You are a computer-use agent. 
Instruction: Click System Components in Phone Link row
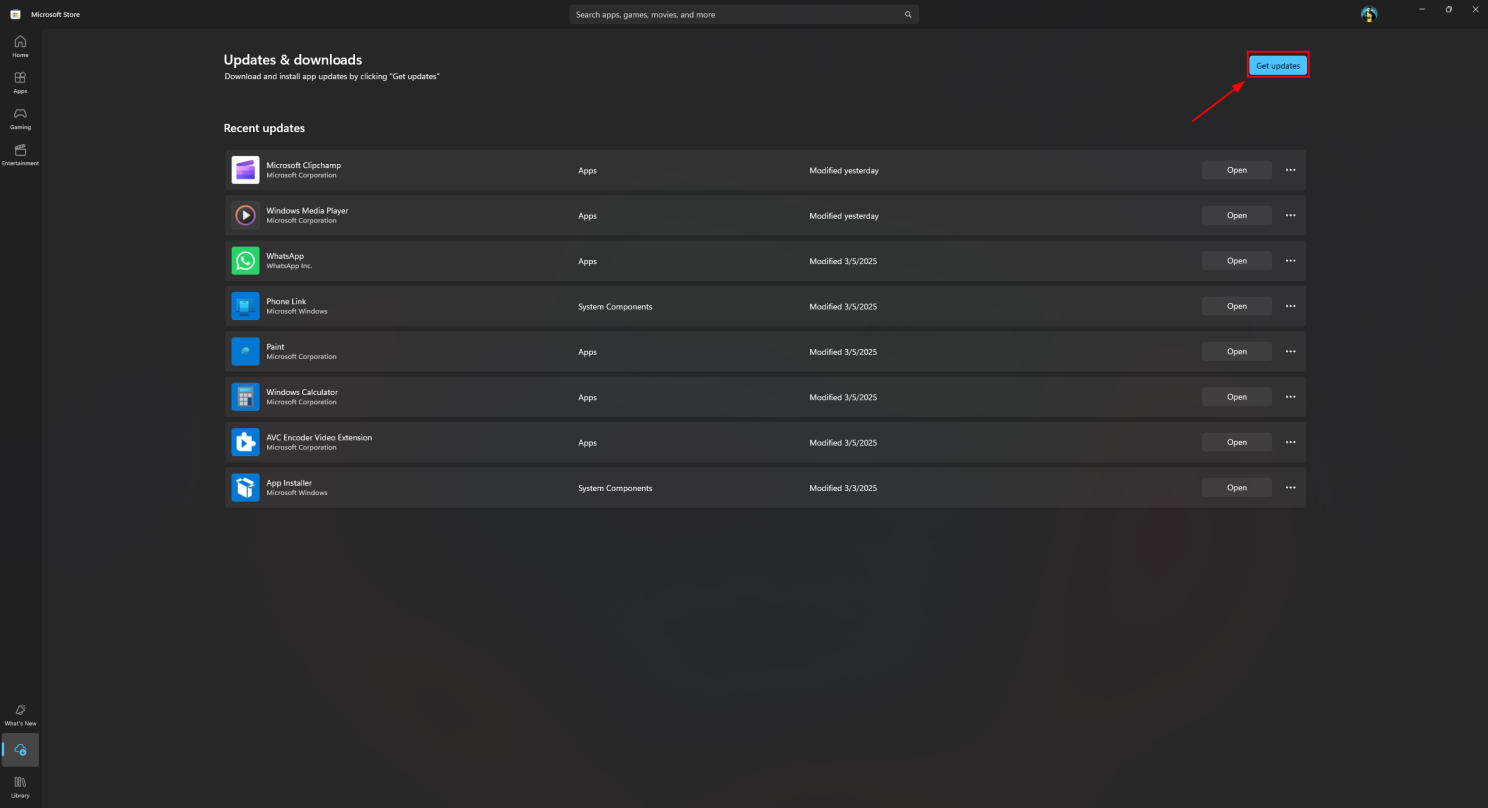pos(615,307)
